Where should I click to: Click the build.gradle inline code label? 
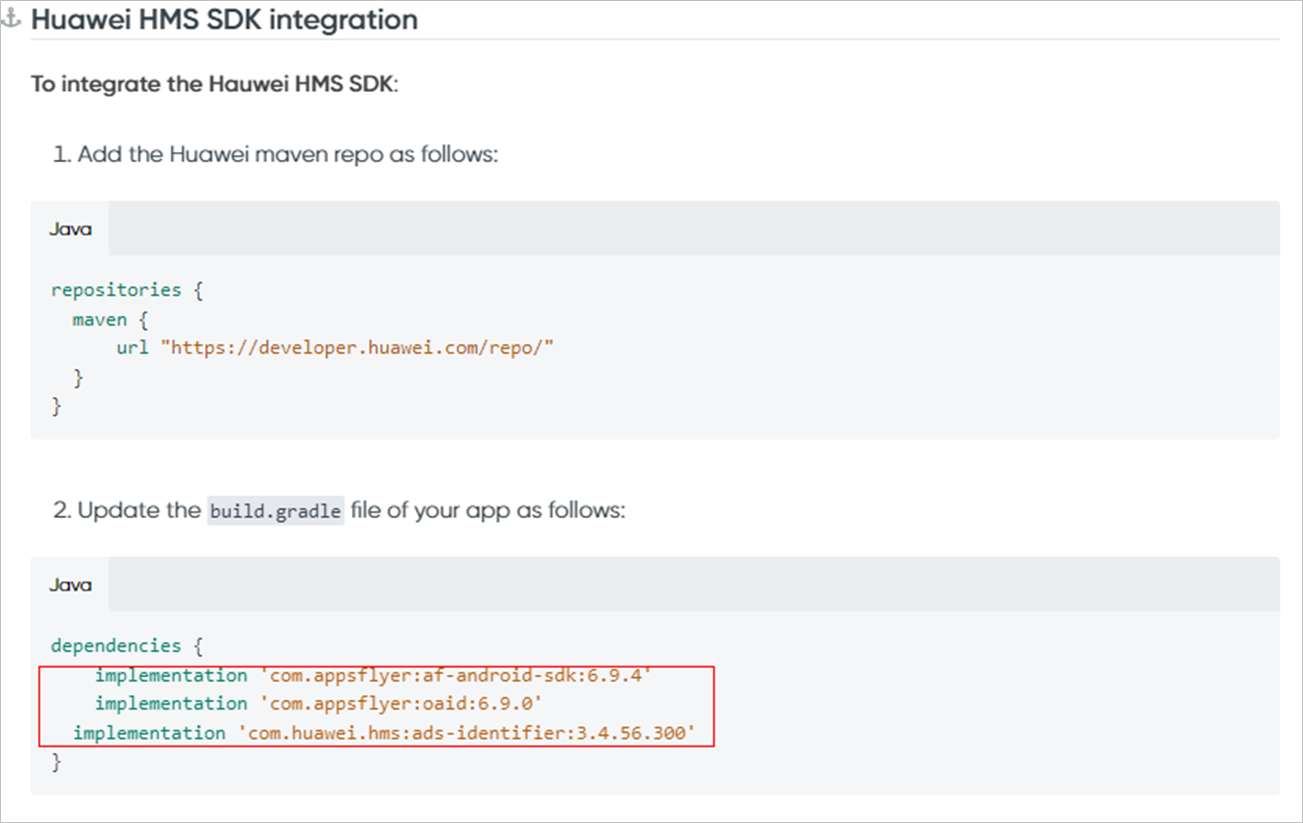[x=275, y=510]
